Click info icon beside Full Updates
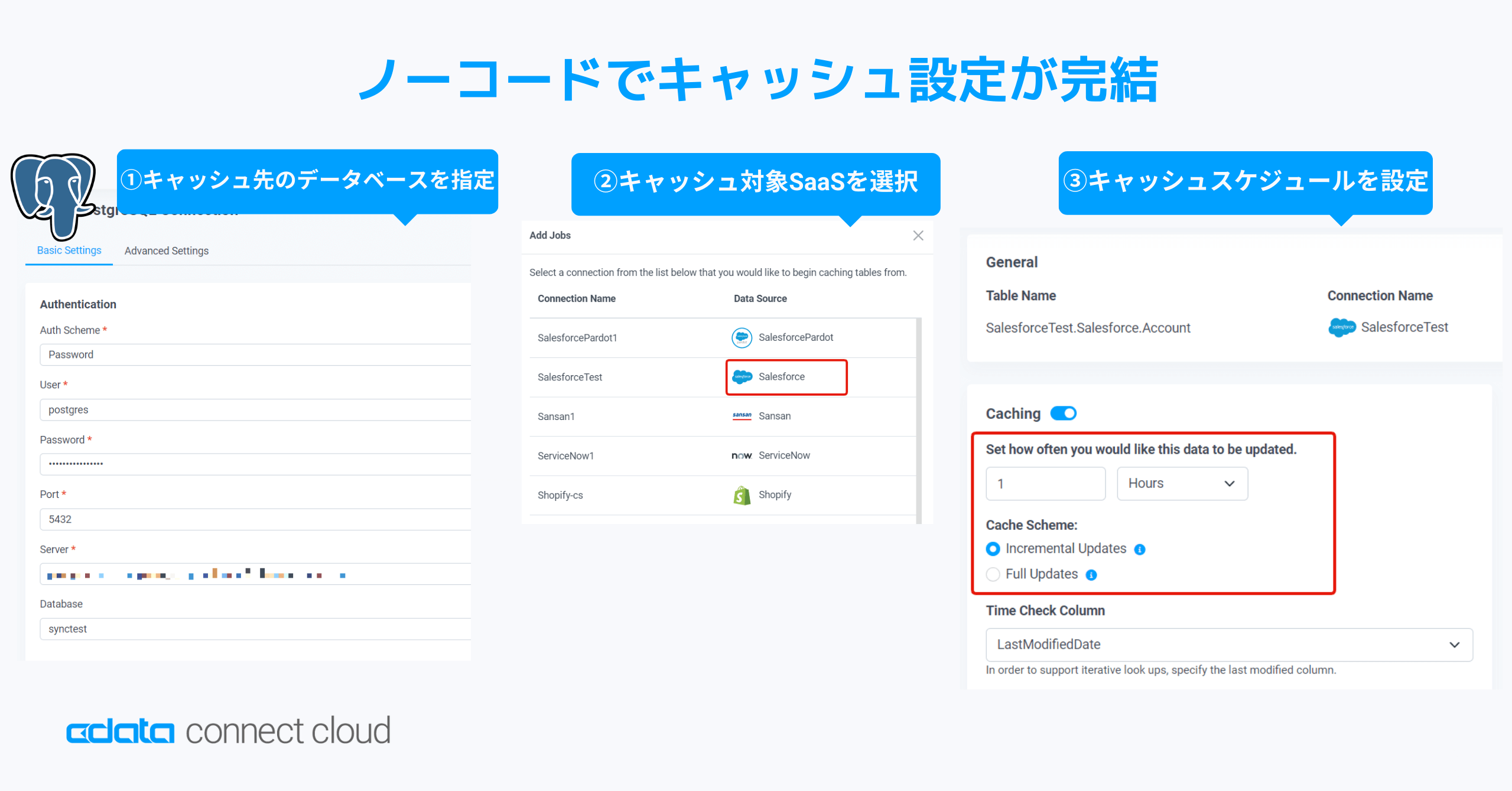This screenshot has width=1512, height=791. click(x=1091, y=575)
